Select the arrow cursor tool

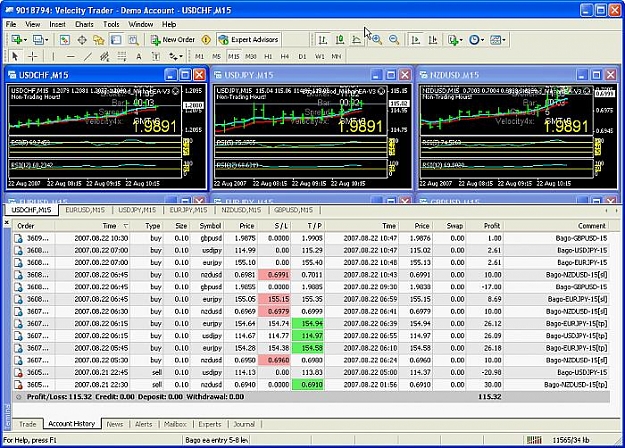15,57
